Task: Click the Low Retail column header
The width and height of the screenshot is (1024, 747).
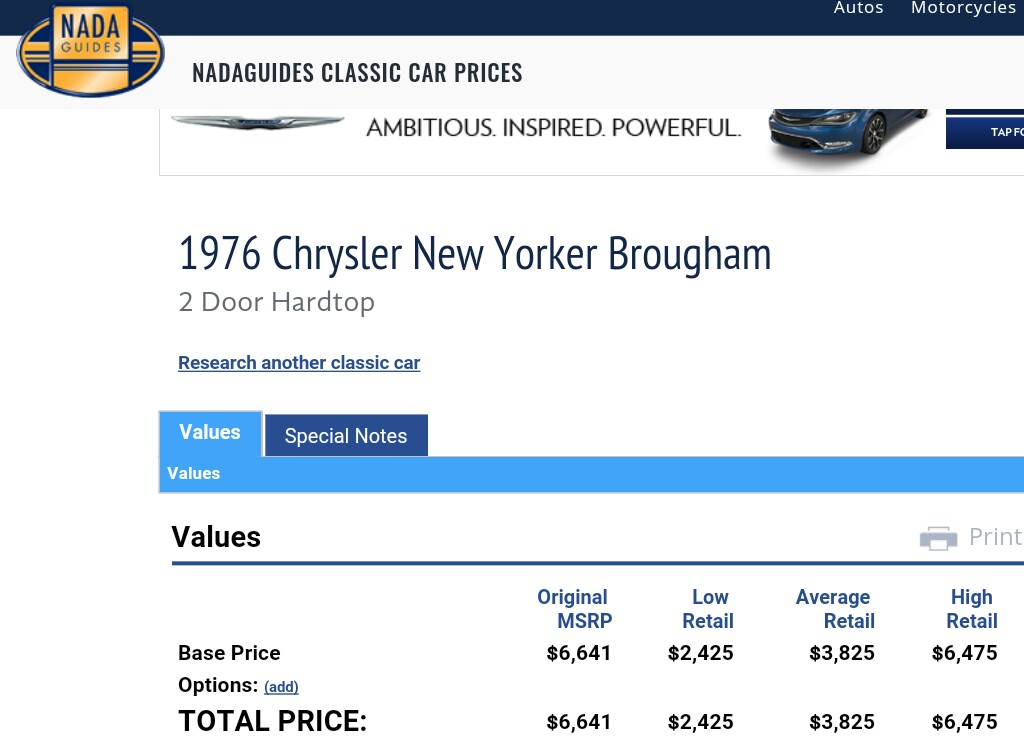Action: (x=708, y=609)
